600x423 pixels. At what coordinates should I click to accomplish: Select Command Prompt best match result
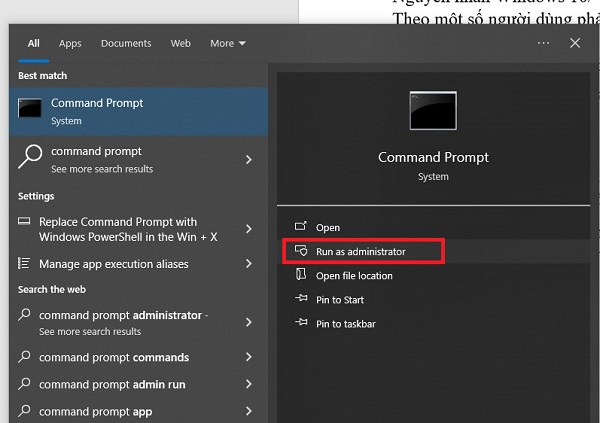tap(139, 111)
